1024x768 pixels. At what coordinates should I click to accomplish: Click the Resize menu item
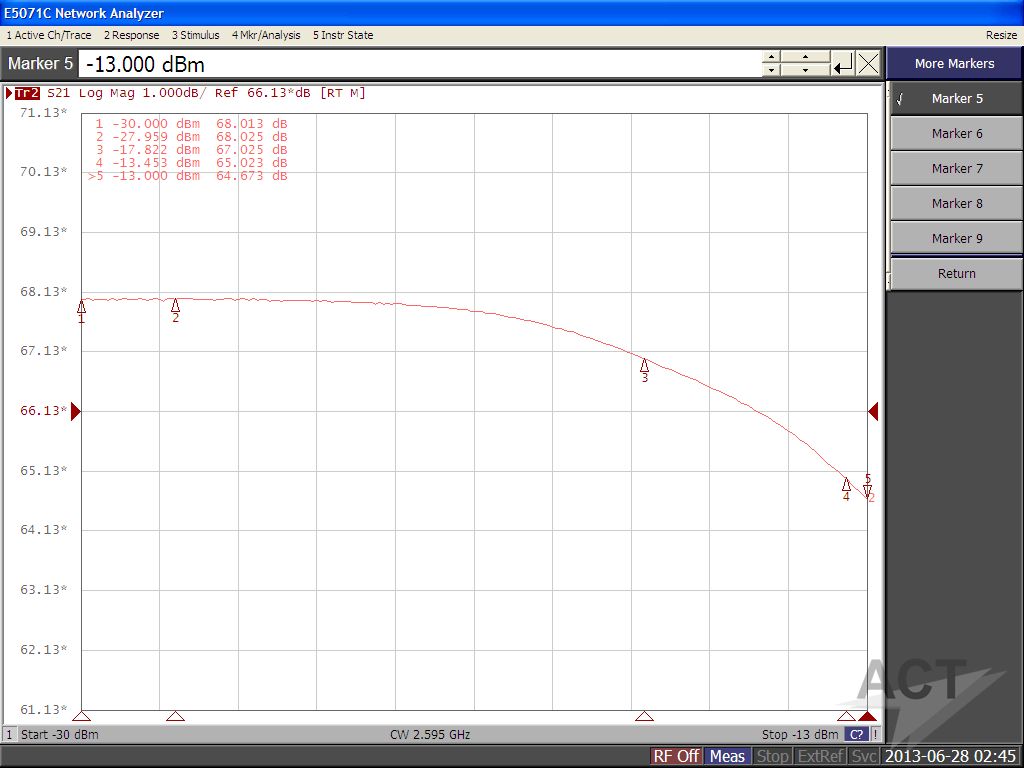(x=1001, y=35)
